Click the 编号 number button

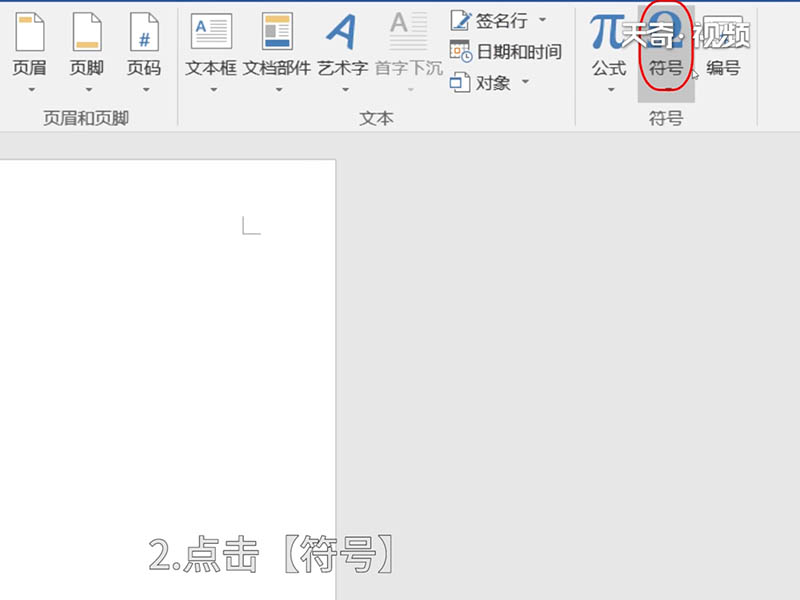[x=723, y=46]
